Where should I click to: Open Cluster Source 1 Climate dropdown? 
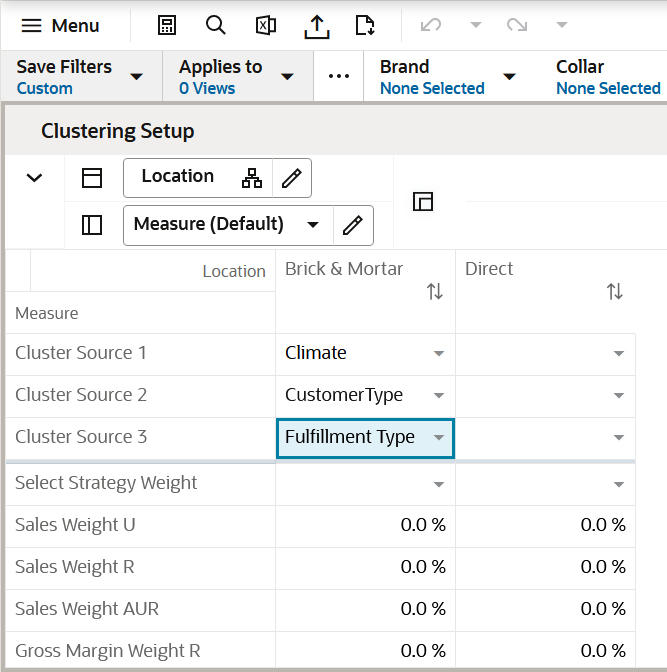coord(438,354)
